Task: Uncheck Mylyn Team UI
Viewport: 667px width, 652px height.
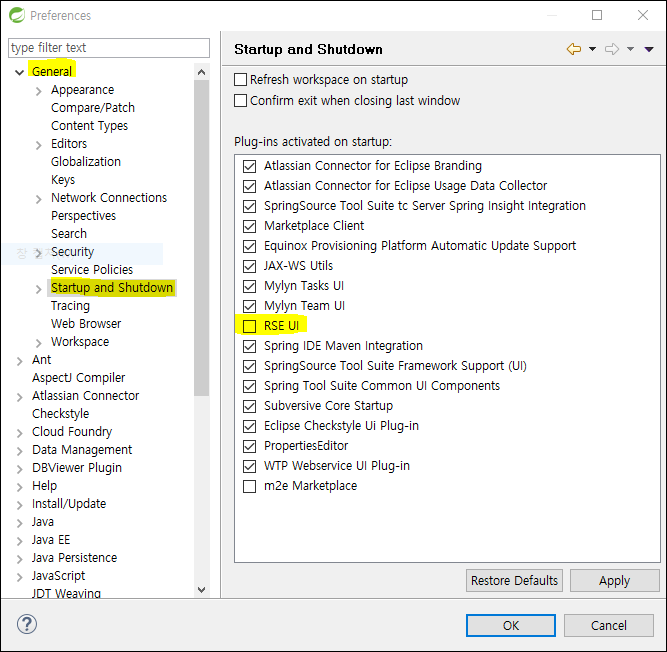Action: 249,306
